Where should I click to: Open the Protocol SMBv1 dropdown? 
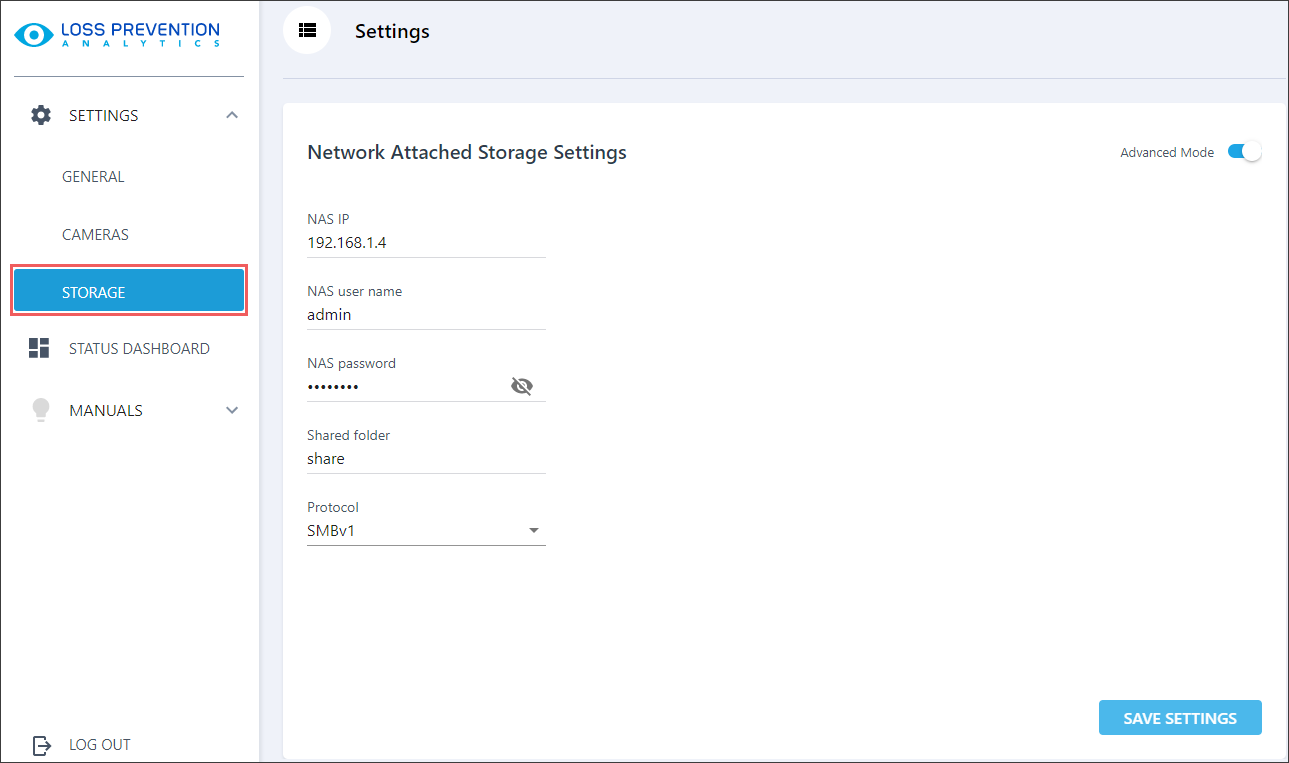(x=426, y=531)
